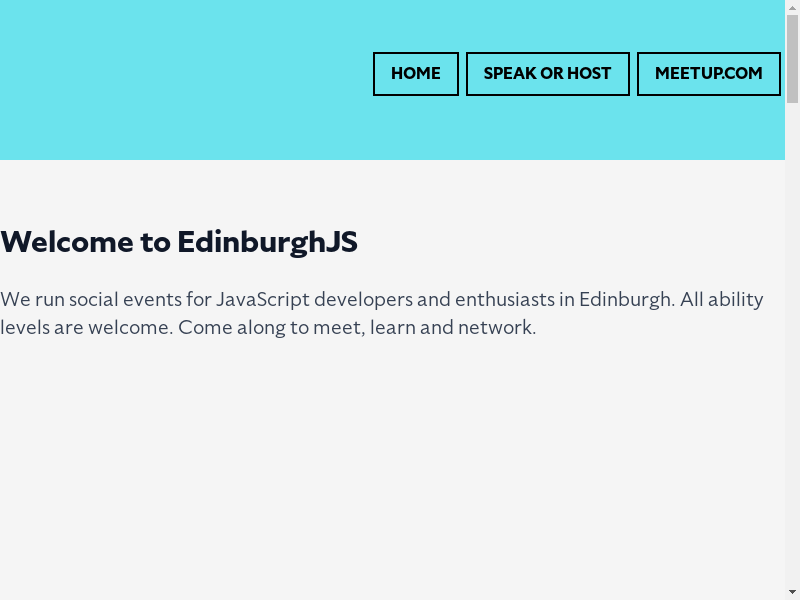Click the word "Welcome" in the page heading

click(x=68, y=242)
